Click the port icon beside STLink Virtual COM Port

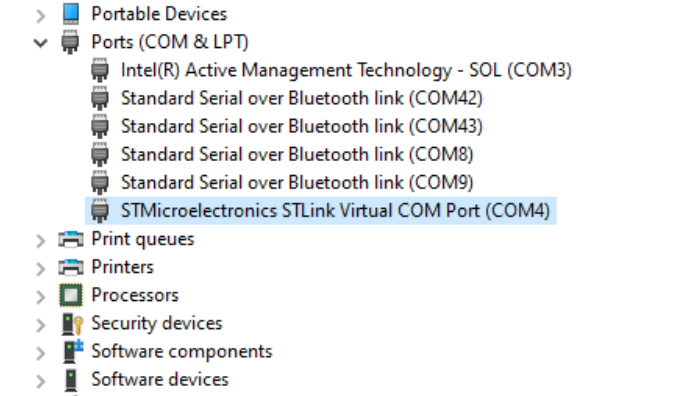pyautogui.click(x=100, y=211)
